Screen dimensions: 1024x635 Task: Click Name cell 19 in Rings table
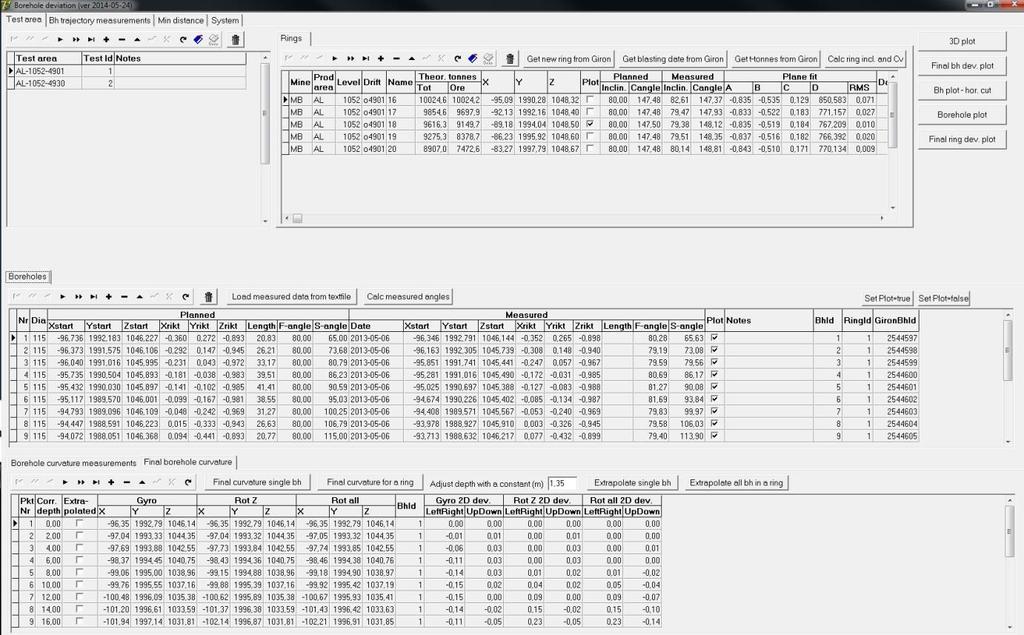point(400,137)
